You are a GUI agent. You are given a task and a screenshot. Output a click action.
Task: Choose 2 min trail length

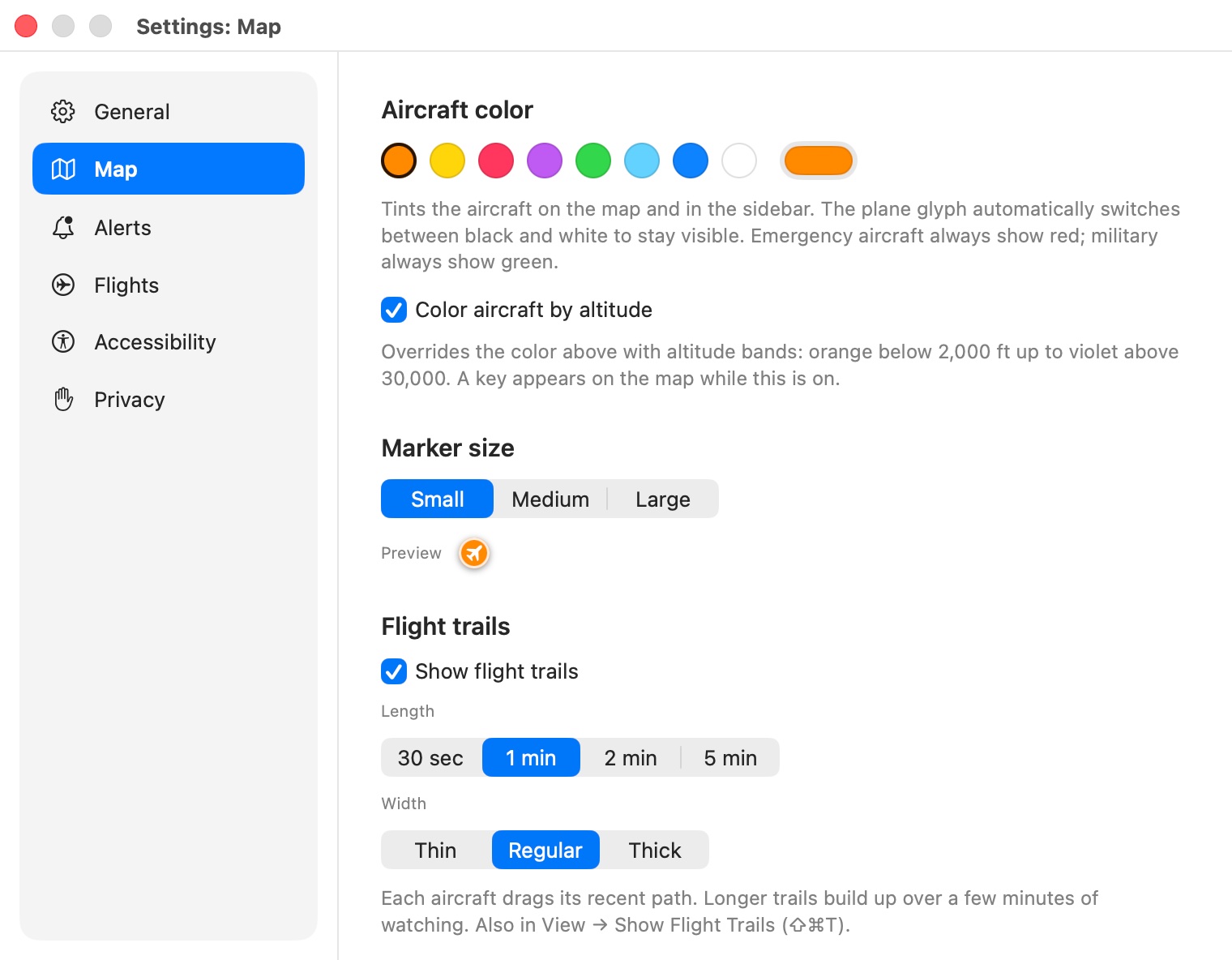click(631, 757)
